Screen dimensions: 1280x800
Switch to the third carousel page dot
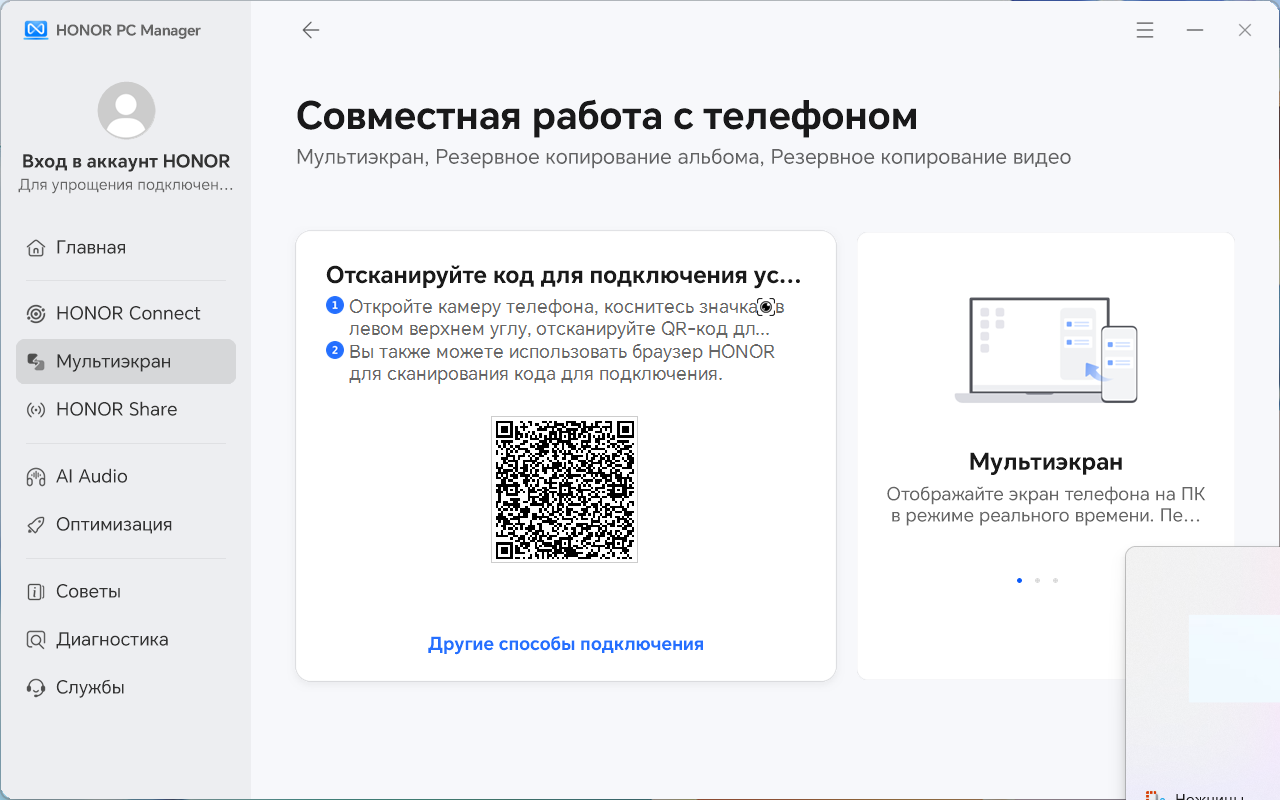[x=1055, y=580]
